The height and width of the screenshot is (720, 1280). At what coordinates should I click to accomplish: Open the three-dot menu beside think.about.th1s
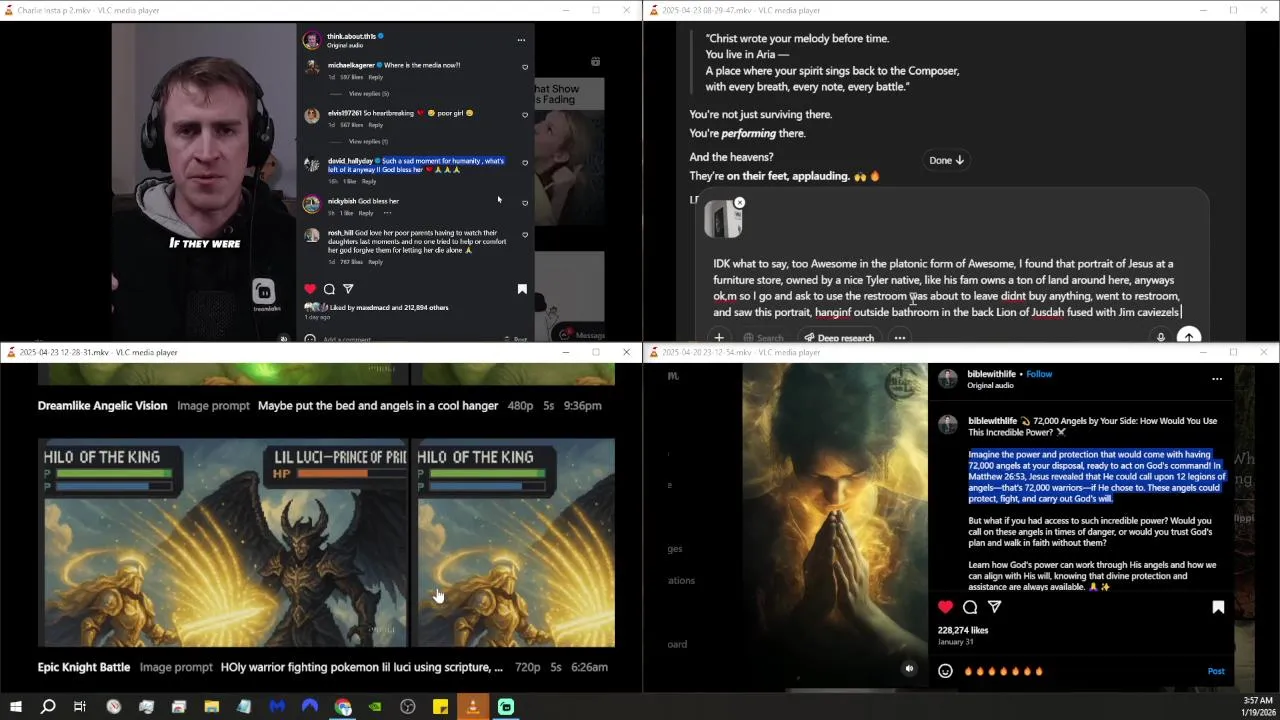pos(521,40)
